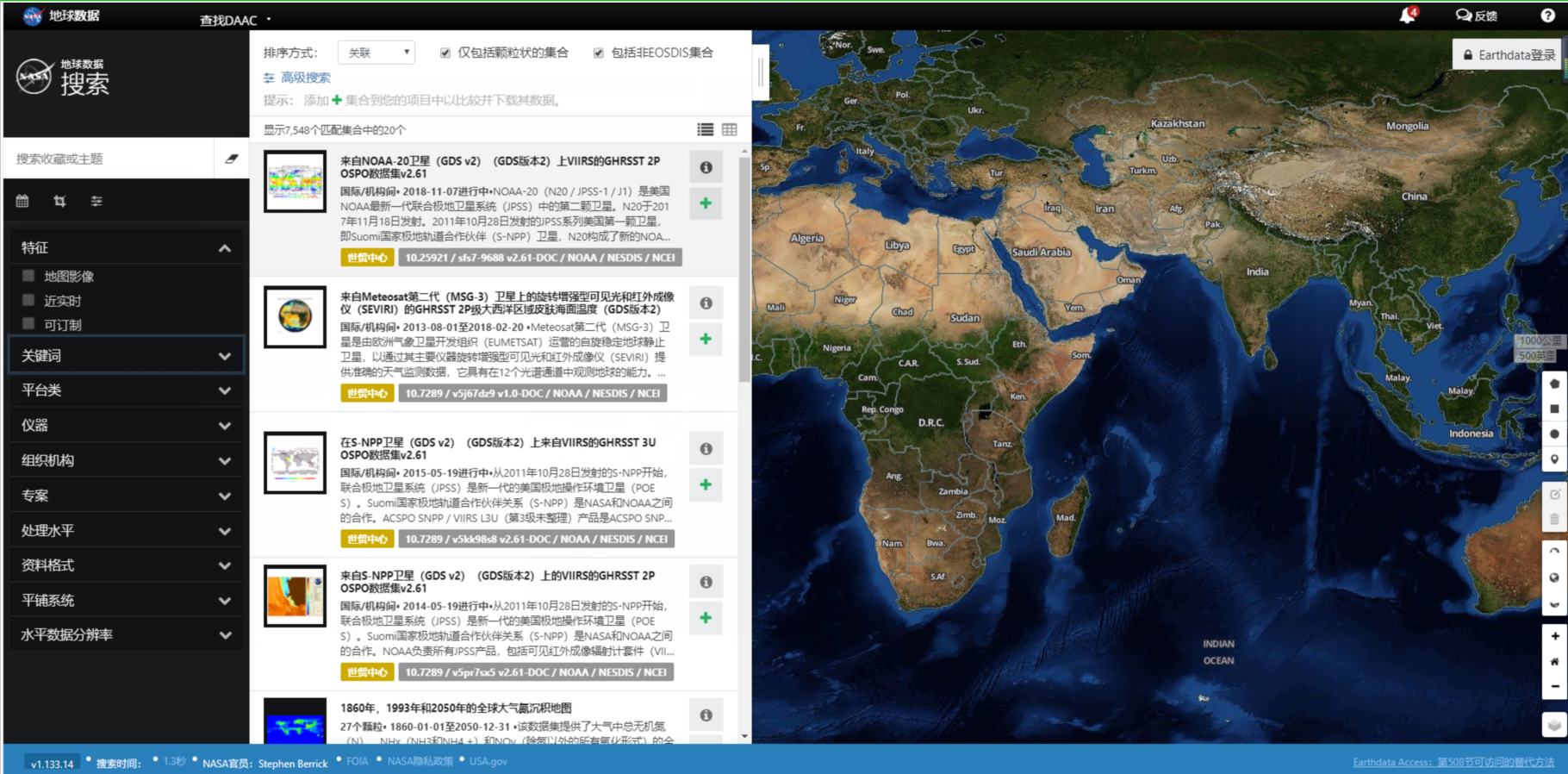Switch results to list view
Screen dimensions: 1568x774
pyautogui.click(x=706, y=129)
